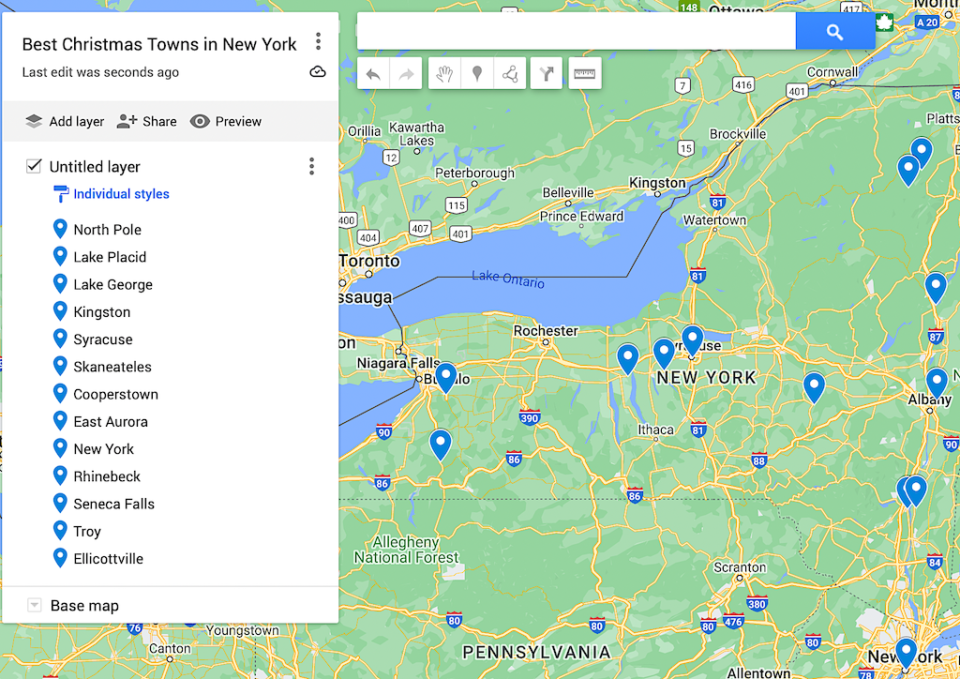
Task: Select the Draw a line tool
Action: pos(510,73)
